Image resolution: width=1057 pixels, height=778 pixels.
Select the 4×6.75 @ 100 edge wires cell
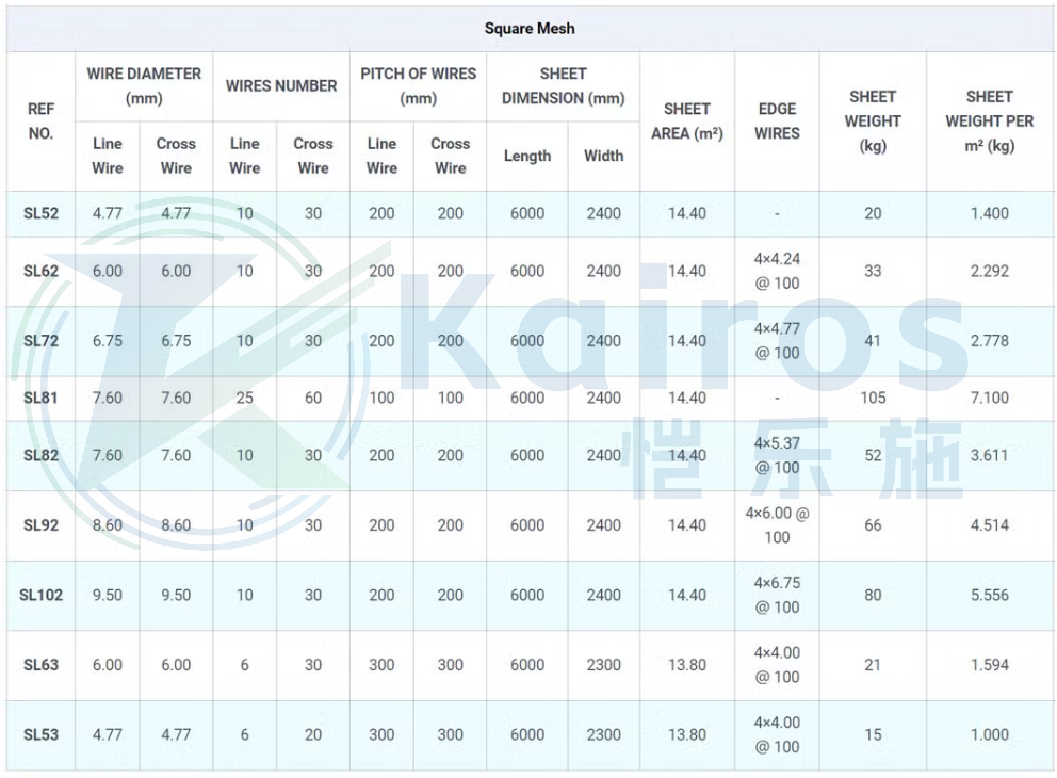pyautogui.click(x=777, y=595)
